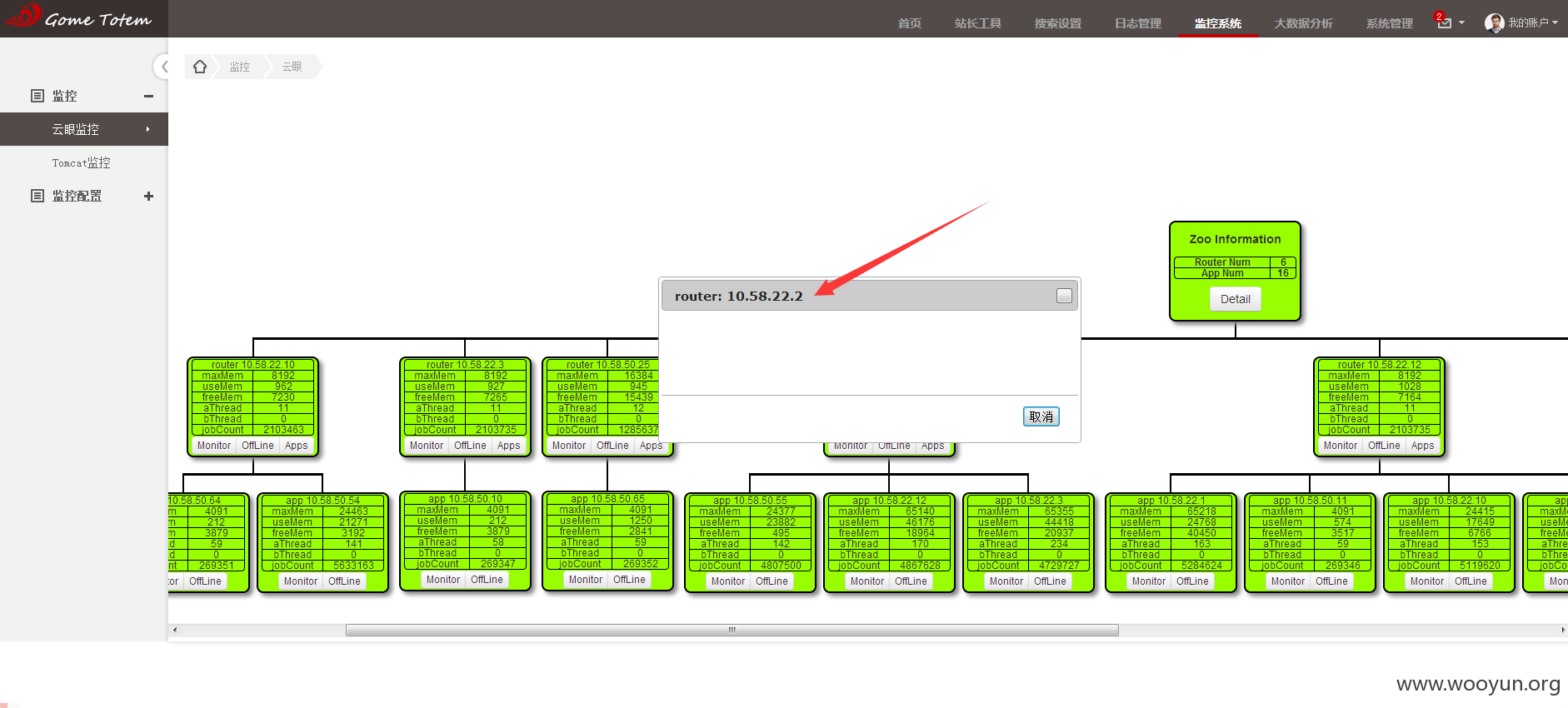Show Apps under router 10.58.22.12
Screen dimensions: 1568x708
pos(1422,446)
